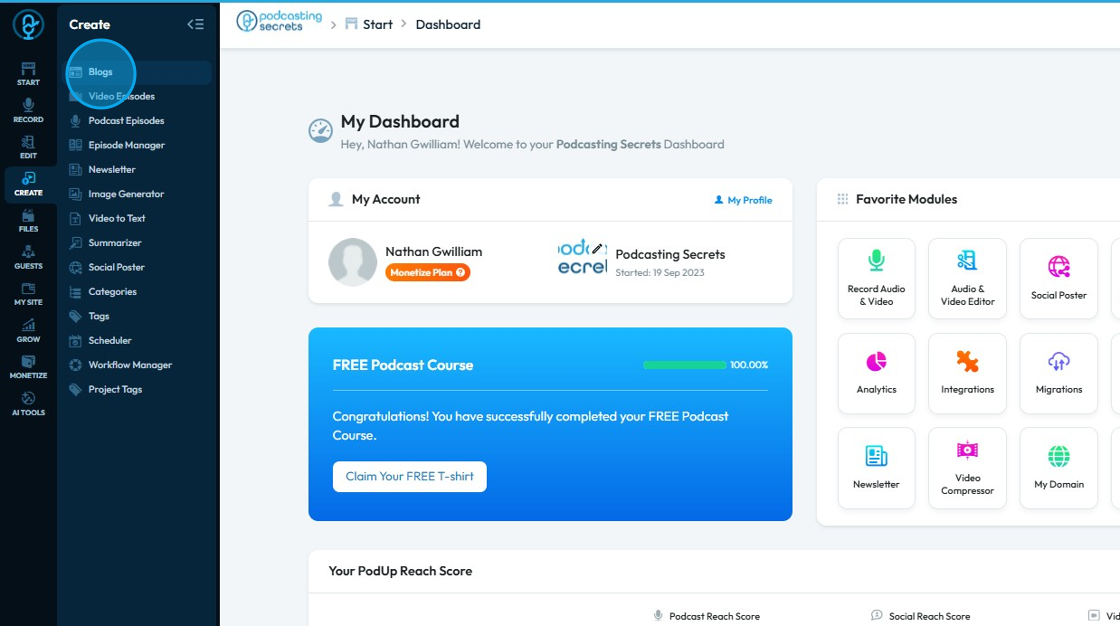Open the Integrations module
1120x626 pixels.
[967, 373]
